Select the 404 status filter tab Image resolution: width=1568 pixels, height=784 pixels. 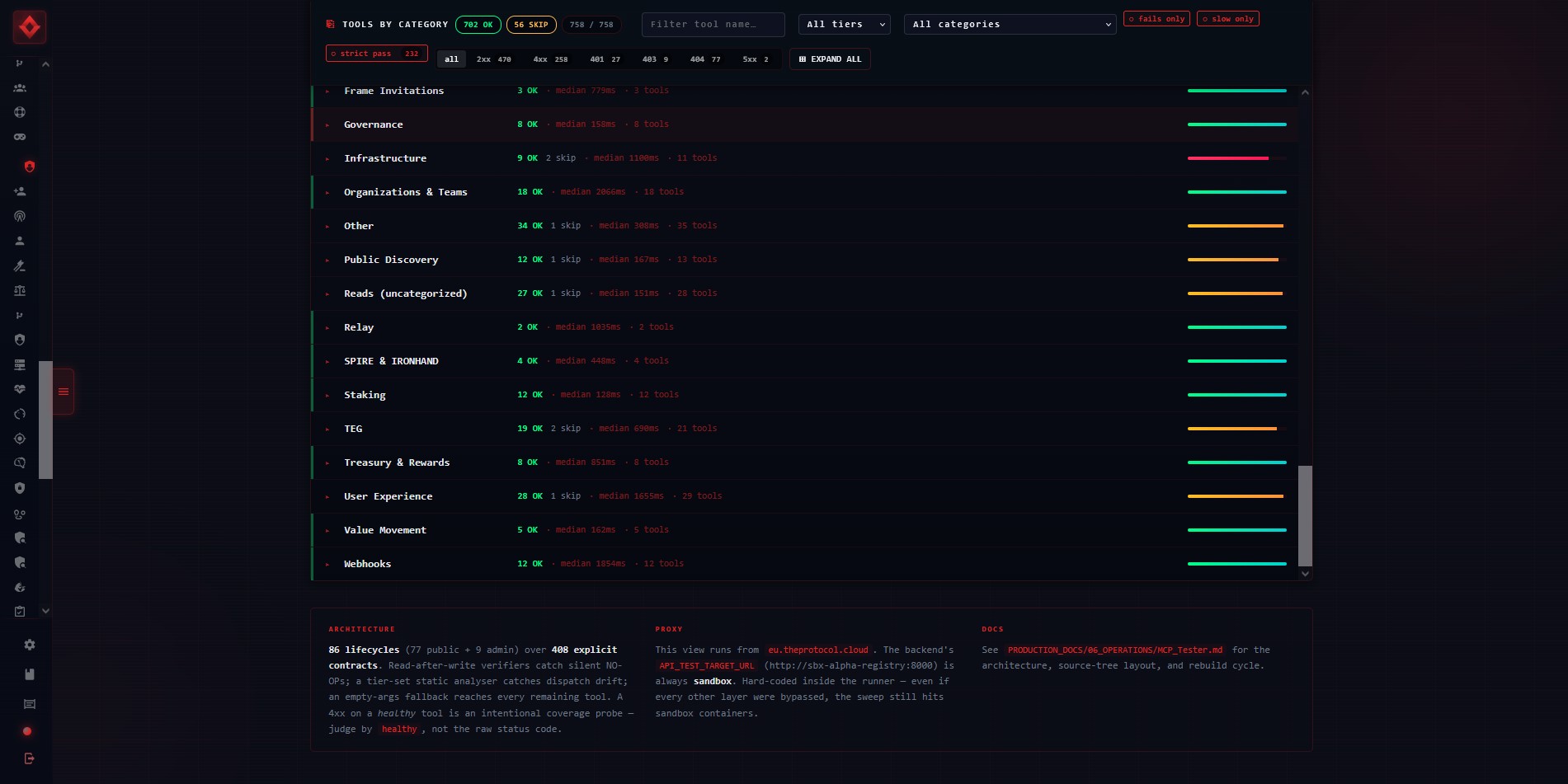[705, 59]
